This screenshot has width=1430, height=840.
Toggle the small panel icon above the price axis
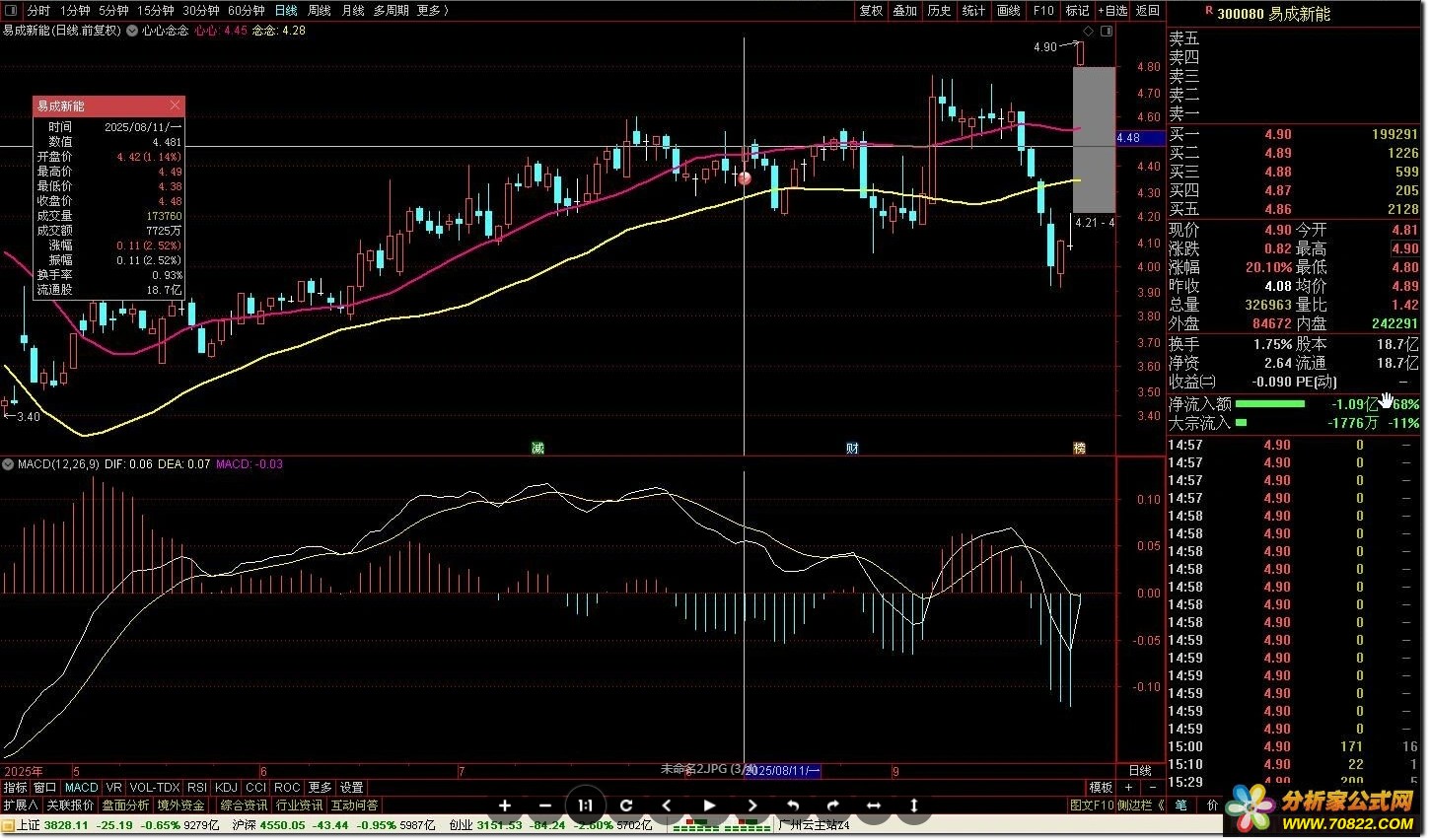click(1107, 32)
